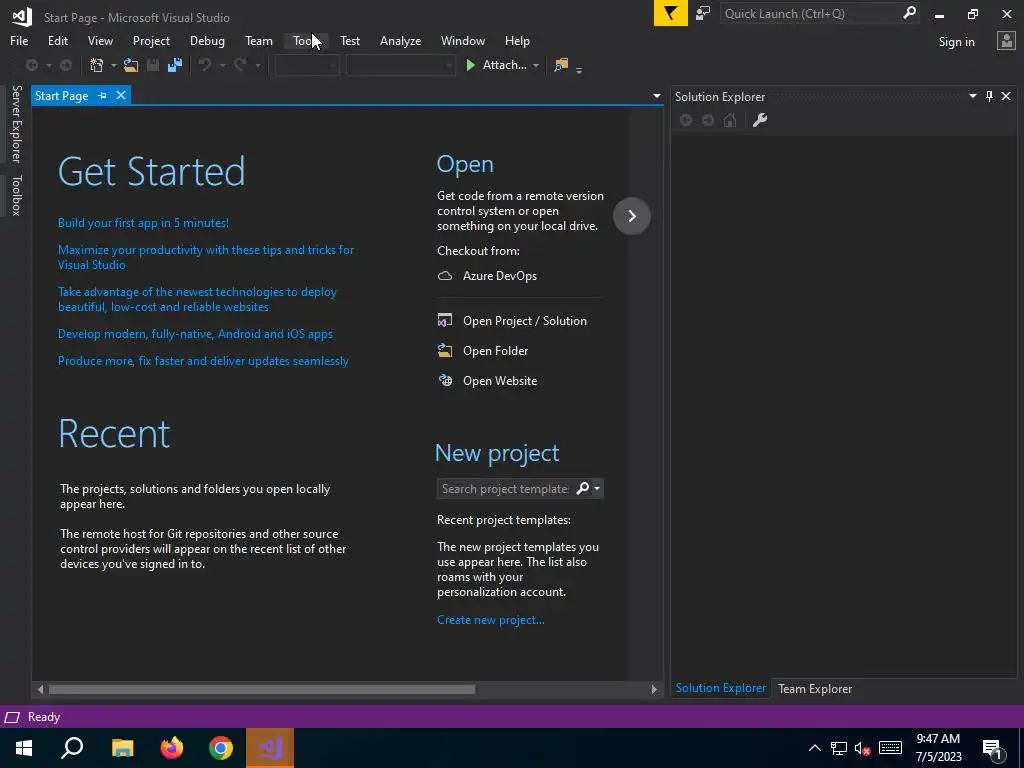This screenshot has height=768, width=1024.
Task: Click the notifications flag icon
Action: [671, 14]
